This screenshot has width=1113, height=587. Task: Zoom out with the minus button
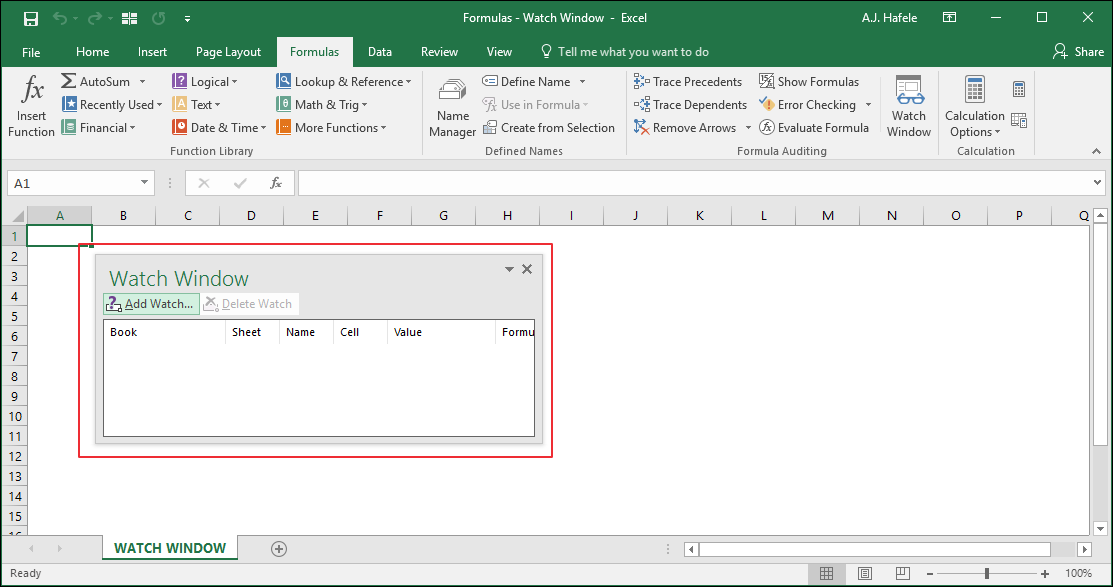click(930, 573)
